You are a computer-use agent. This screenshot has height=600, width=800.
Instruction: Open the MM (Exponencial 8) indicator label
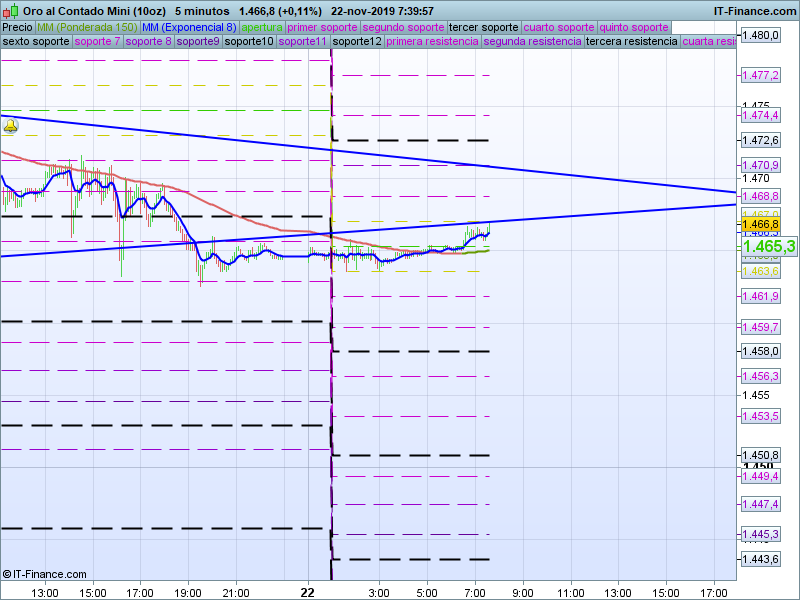tap(189, 27)
